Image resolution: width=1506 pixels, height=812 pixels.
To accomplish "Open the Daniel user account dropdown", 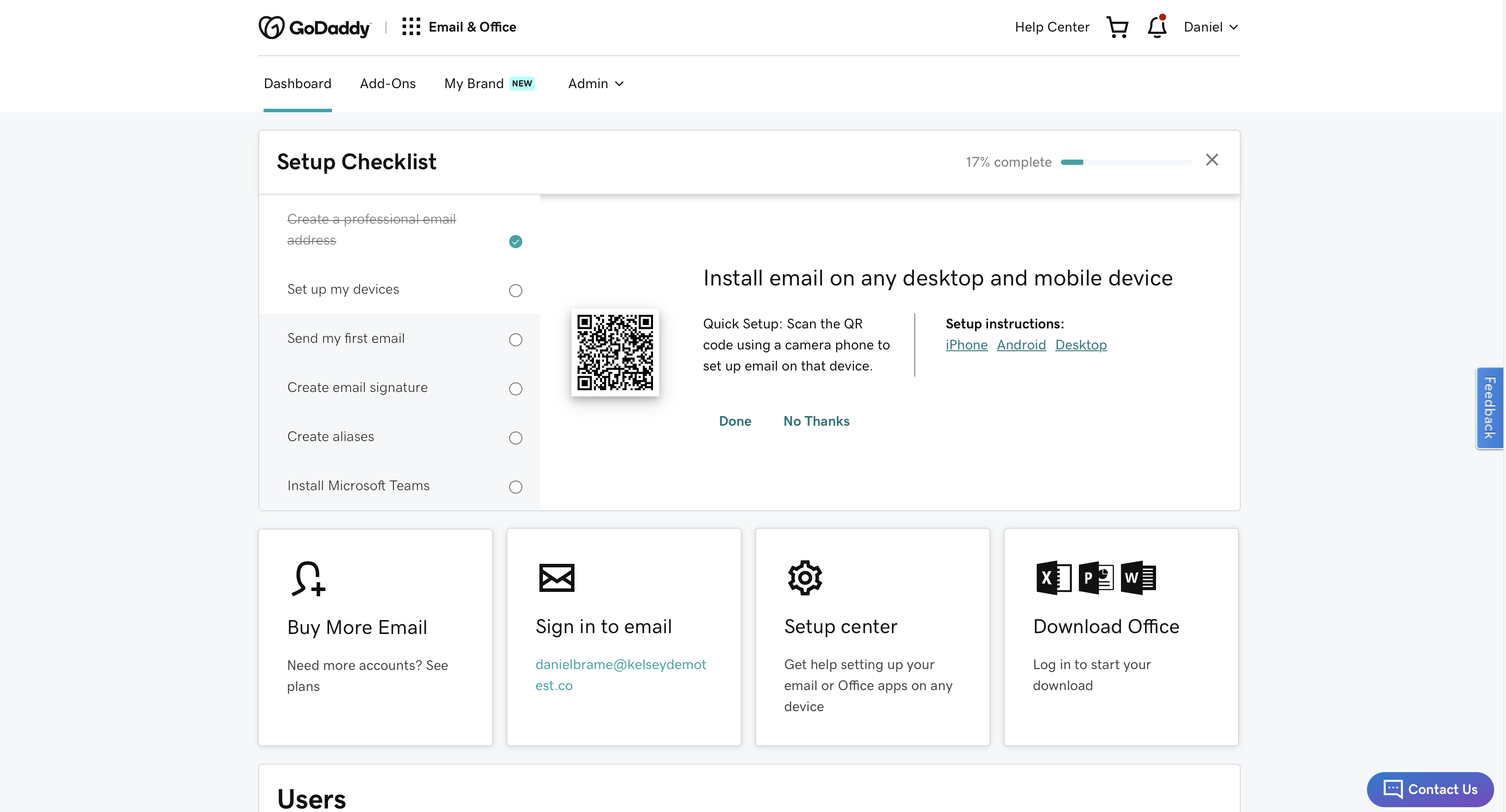I will (1209, 27).
